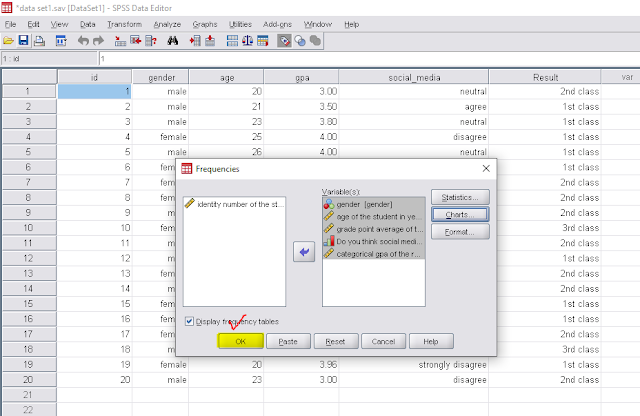Select 'grade point average of t...' variable

[373, 229]
